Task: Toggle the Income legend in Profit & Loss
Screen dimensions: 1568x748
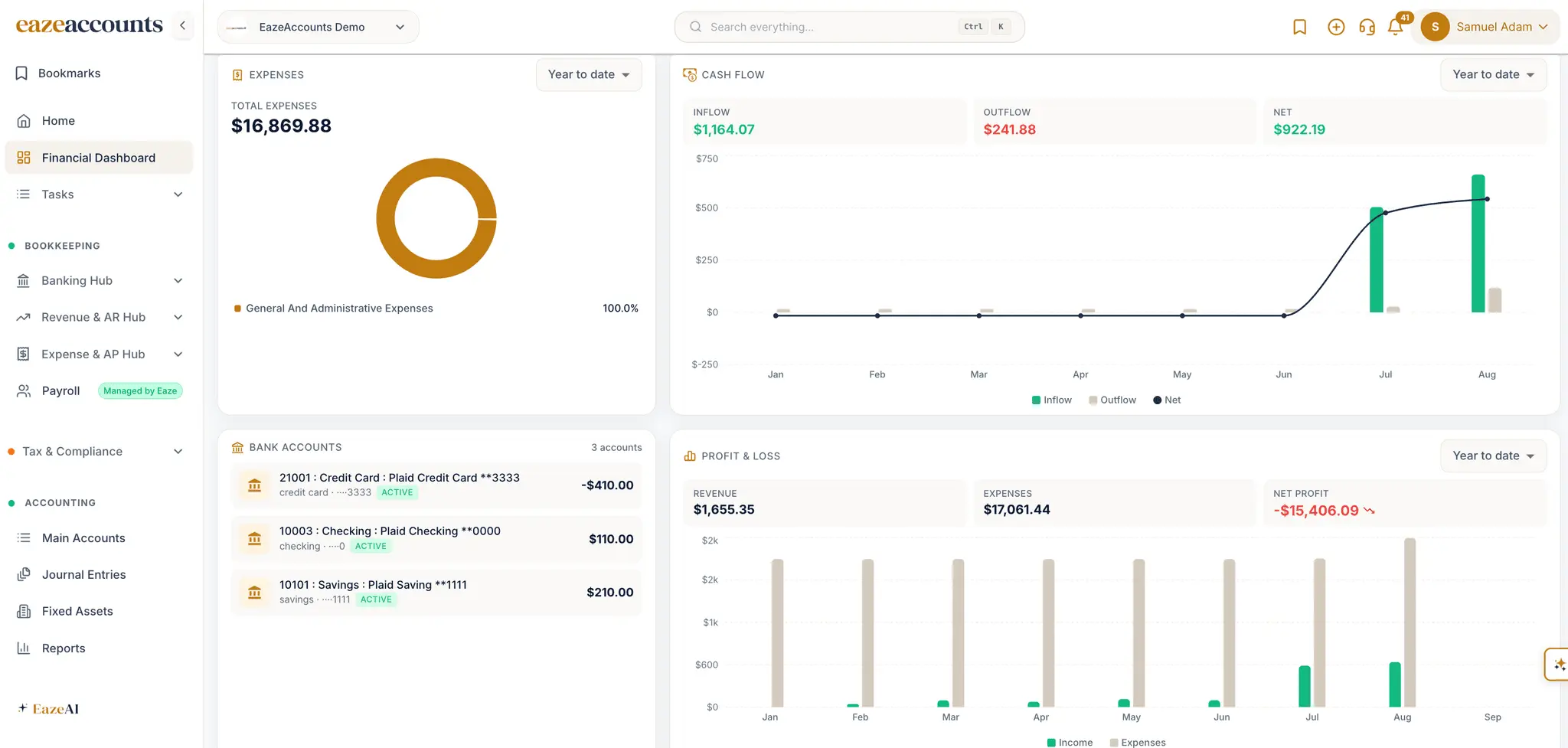Action: 1070,742
